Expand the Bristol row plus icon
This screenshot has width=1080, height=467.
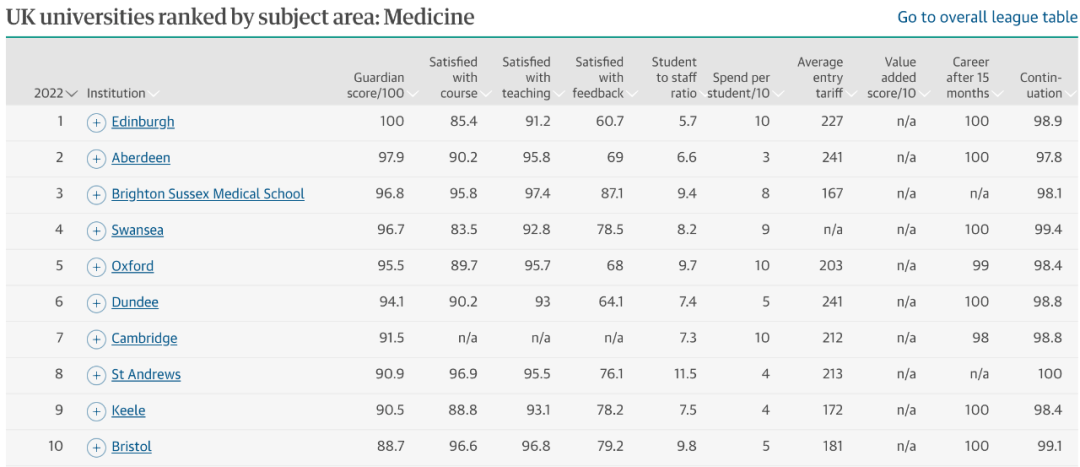96,447
